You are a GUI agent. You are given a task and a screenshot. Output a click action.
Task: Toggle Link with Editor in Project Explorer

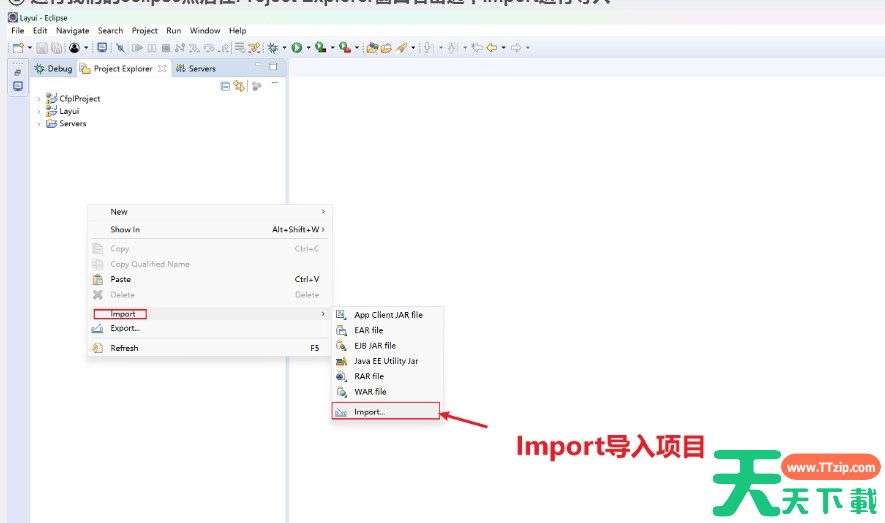click(239, 86)
